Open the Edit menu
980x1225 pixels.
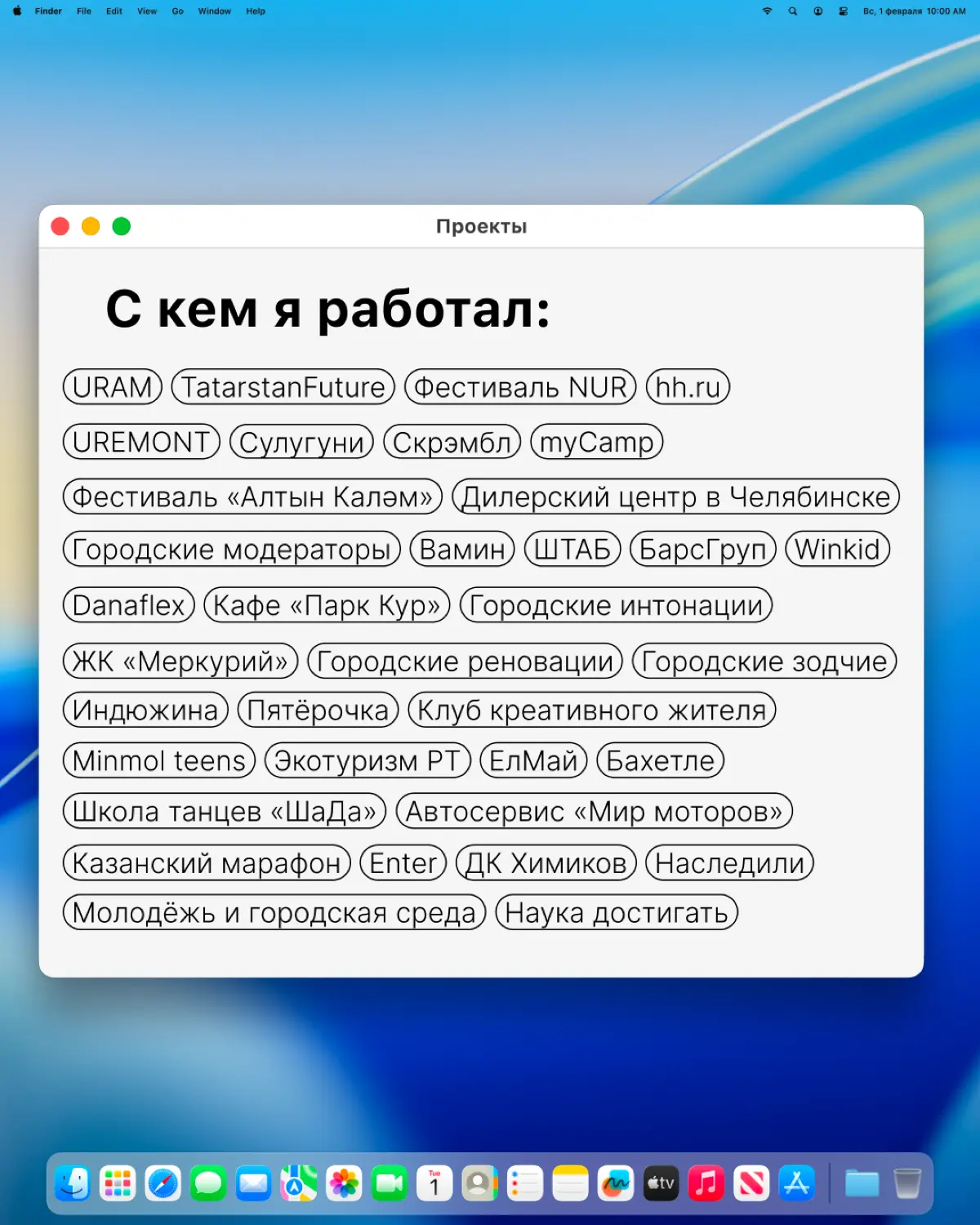[x=114, y=11]
